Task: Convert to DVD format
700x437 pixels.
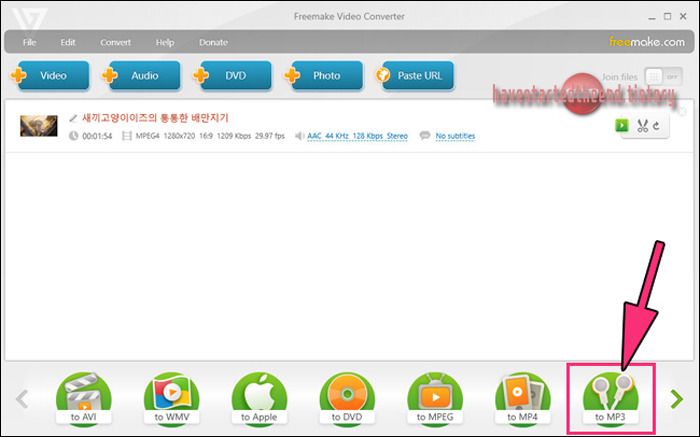Action: pyautogui.click(x=347, y=399)
